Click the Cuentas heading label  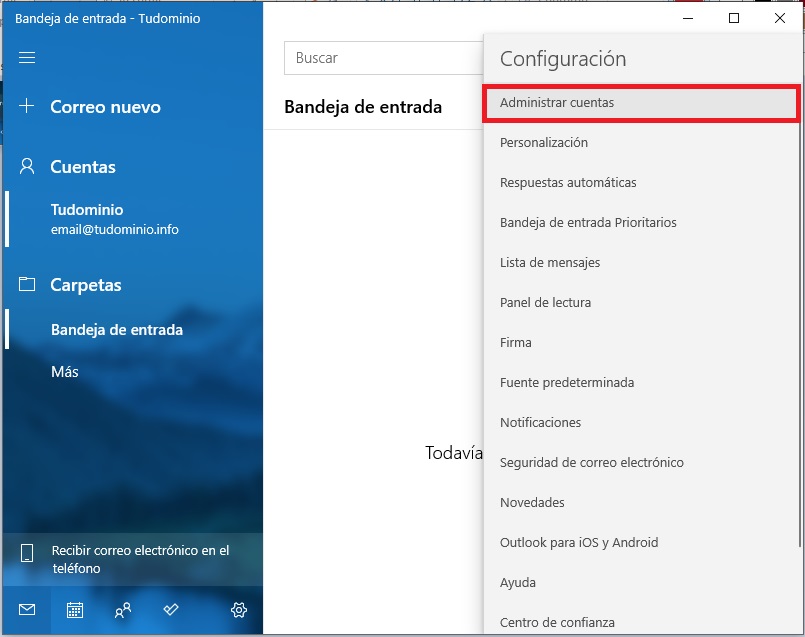tap(83, 167)
